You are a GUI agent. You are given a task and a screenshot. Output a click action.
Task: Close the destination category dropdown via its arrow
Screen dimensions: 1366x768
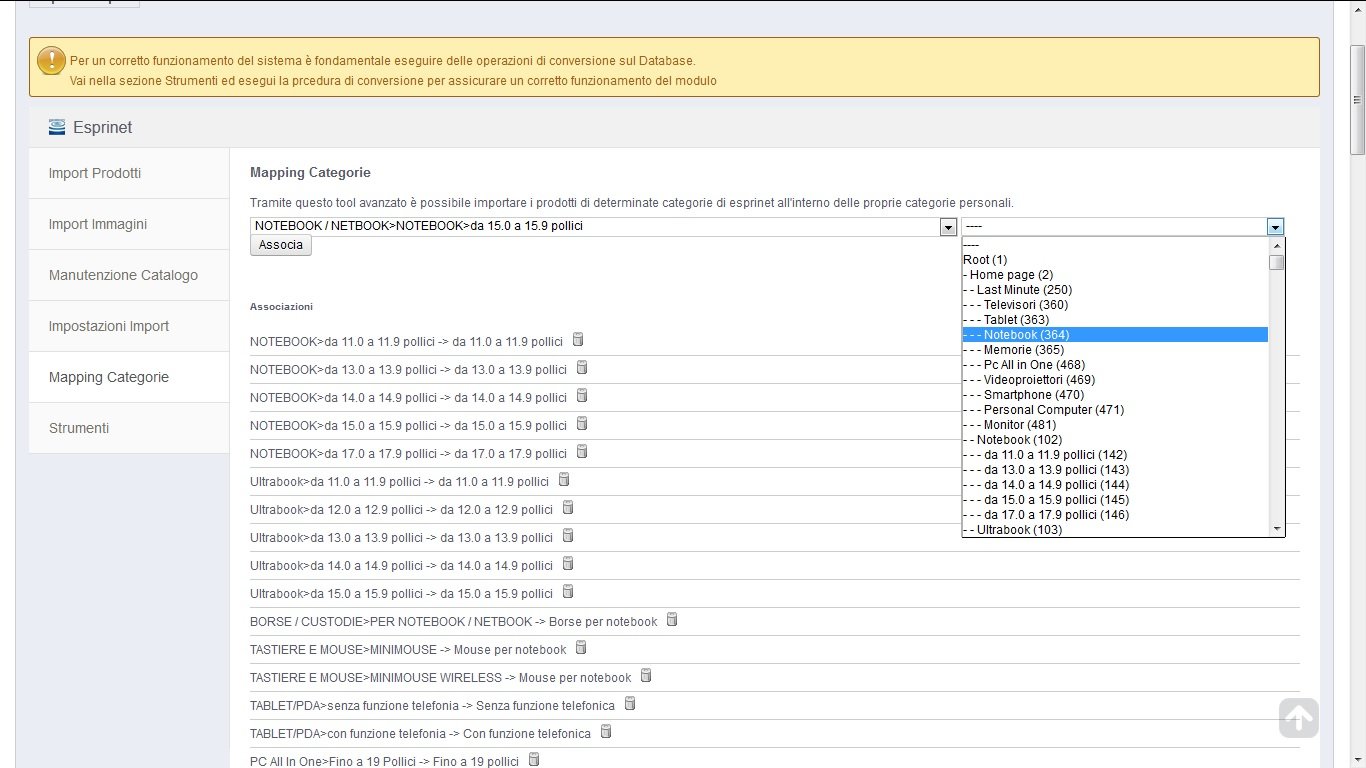point(1275,227)
